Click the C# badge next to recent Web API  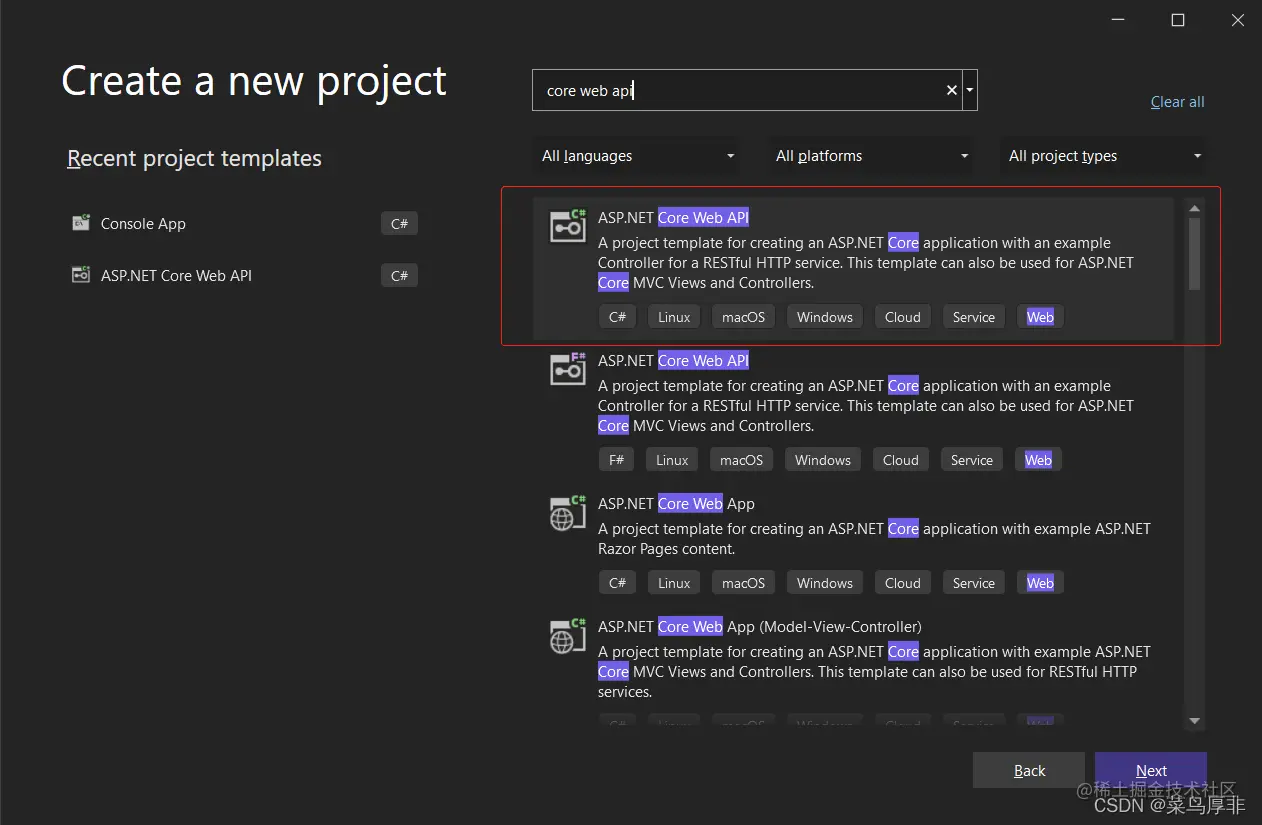(399, 275)
